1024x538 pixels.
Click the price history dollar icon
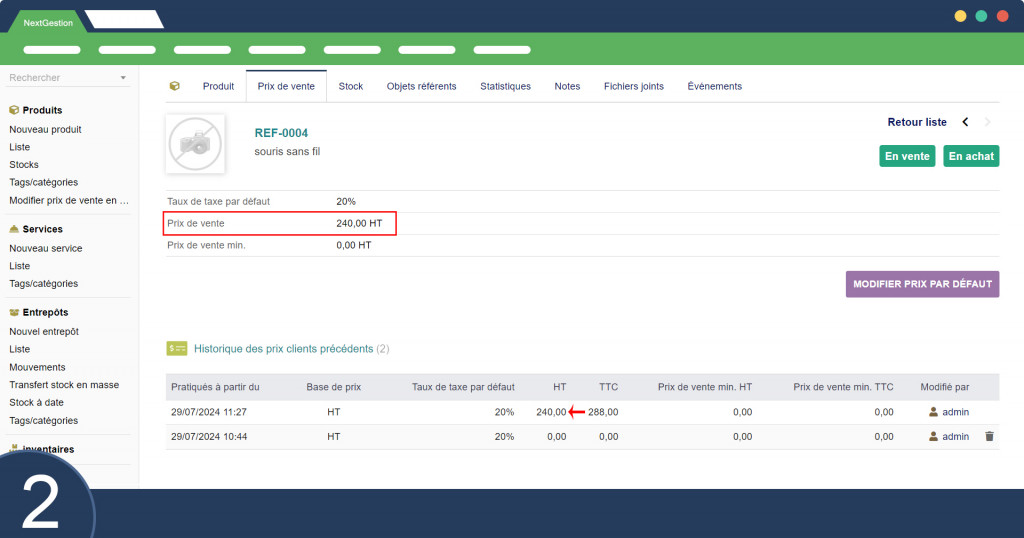click(177, 349)
